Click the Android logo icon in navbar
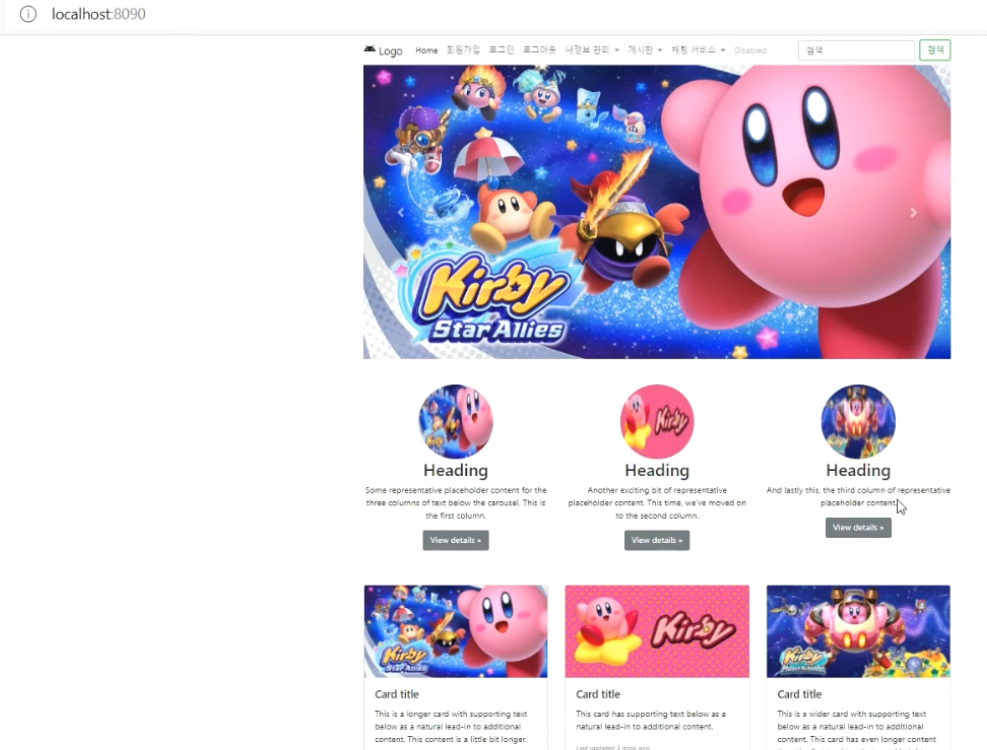Viewport: 987px width, 750px height. [x=369, y=49]
